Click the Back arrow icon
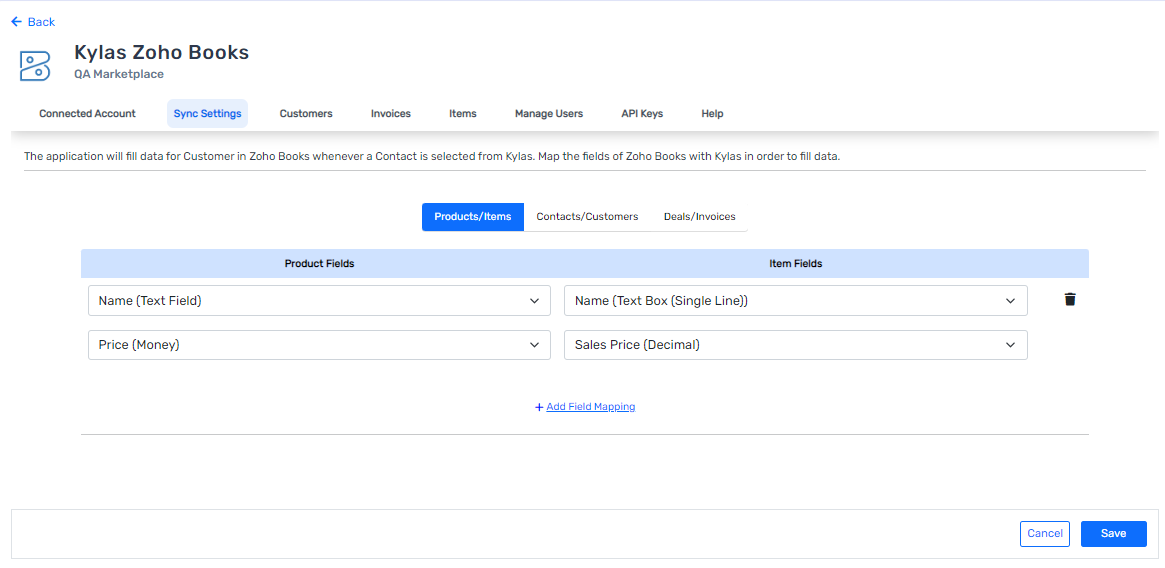This screenshot has width=1165, height=568. pyautogui.click(x=16, y=22)
